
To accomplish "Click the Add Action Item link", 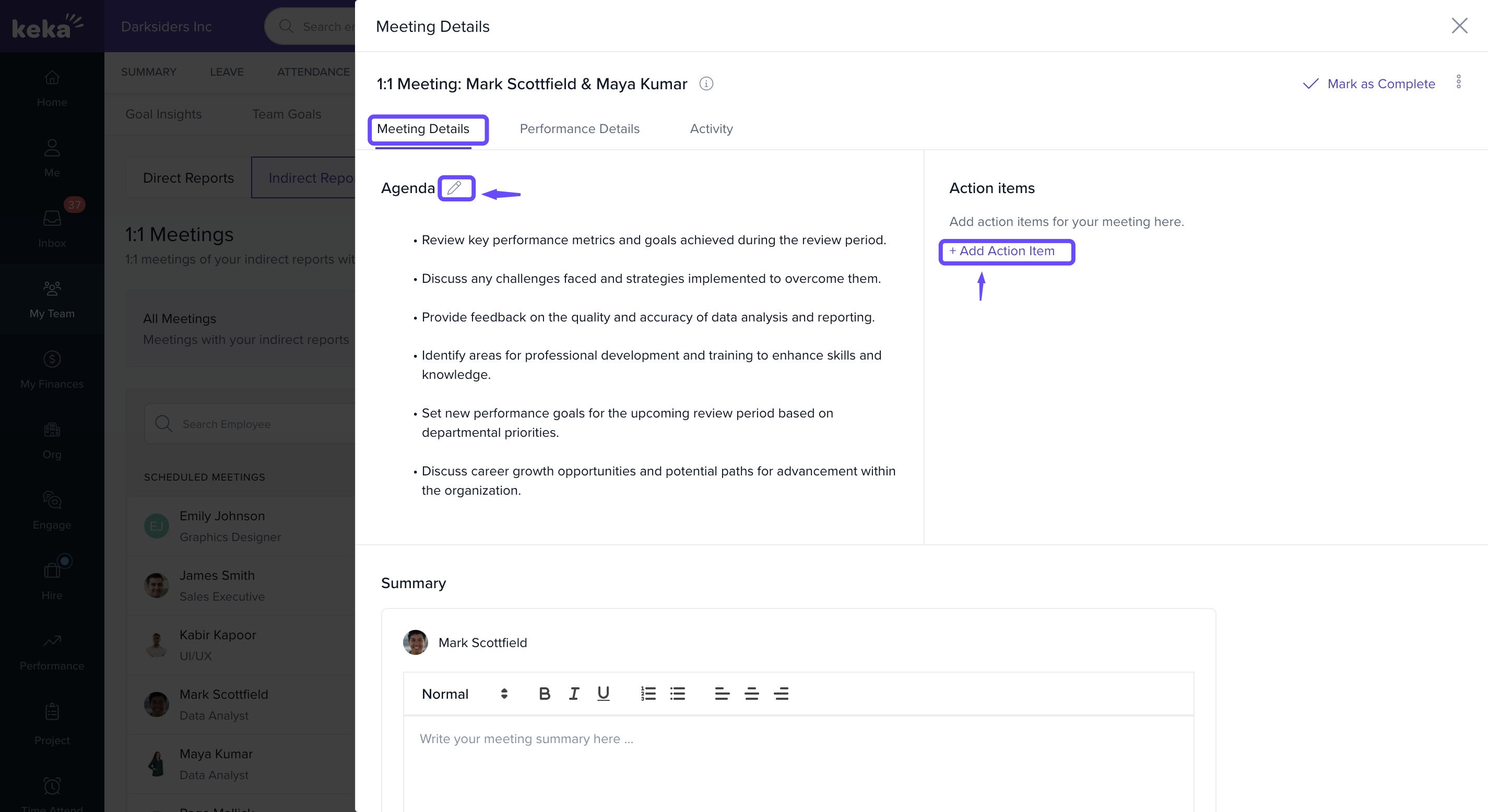I will [x=1002, y=251].
